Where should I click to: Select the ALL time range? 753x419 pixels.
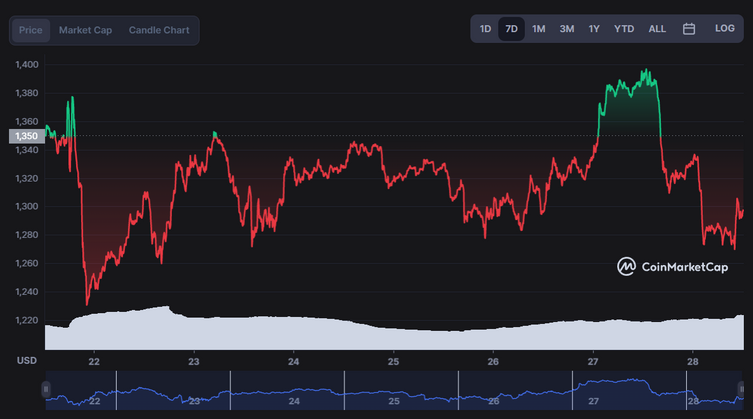[657, 29]
